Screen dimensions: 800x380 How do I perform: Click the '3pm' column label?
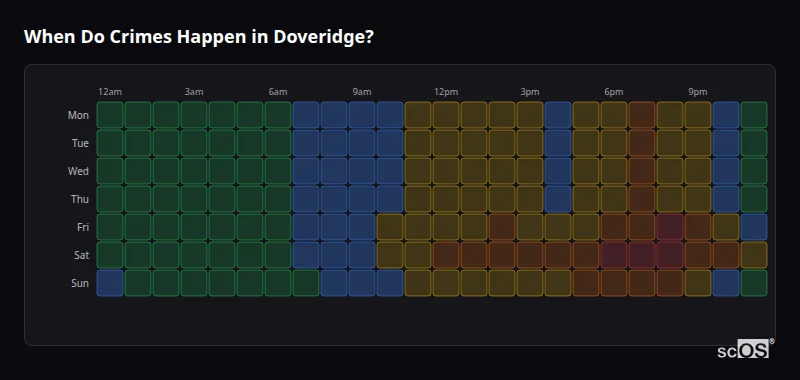[530, 92]
